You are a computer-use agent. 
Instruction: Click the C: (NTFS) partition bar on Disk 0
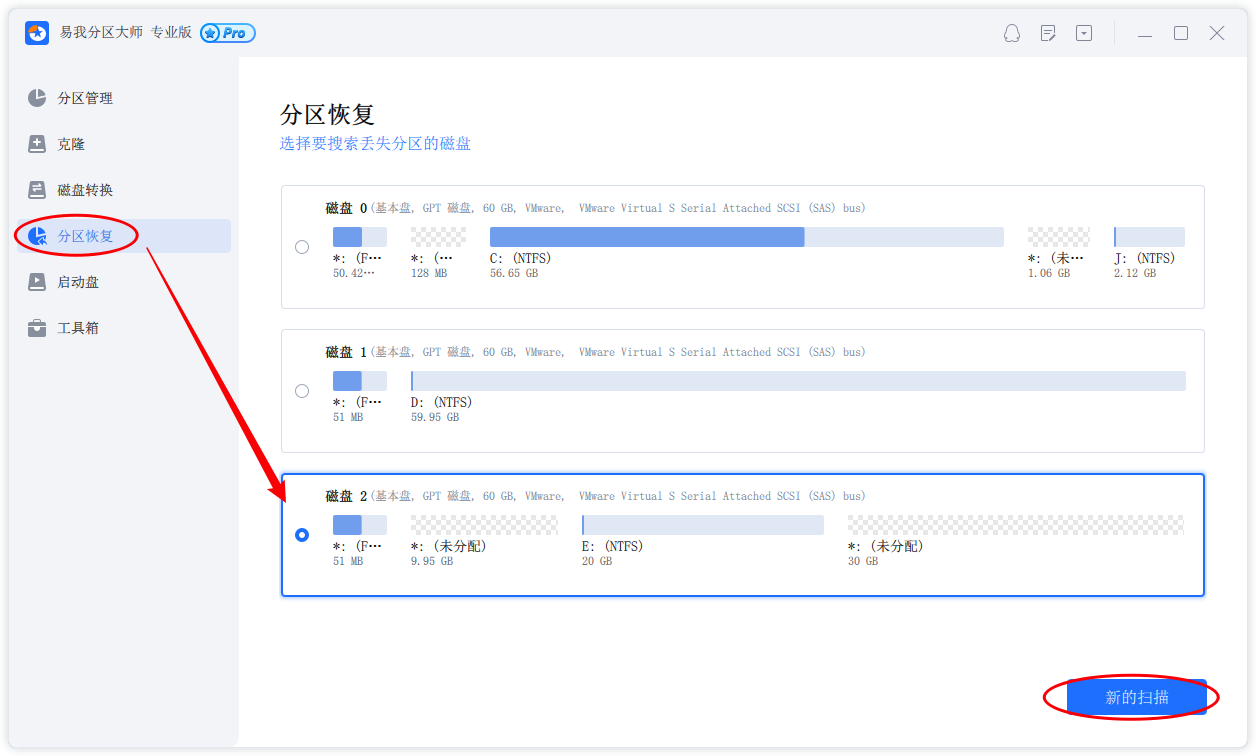(746, 237)
